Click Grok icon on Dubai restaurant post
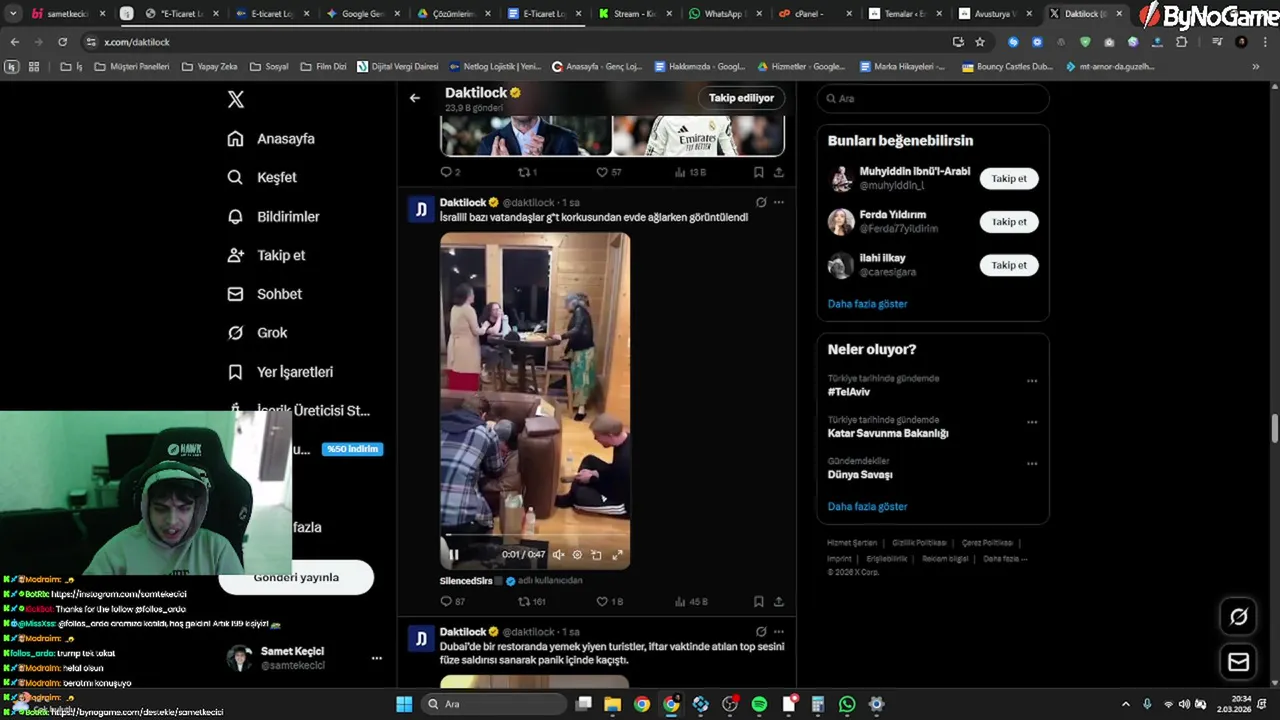Viewport: 1280px width, 720px height. (761, 632)
